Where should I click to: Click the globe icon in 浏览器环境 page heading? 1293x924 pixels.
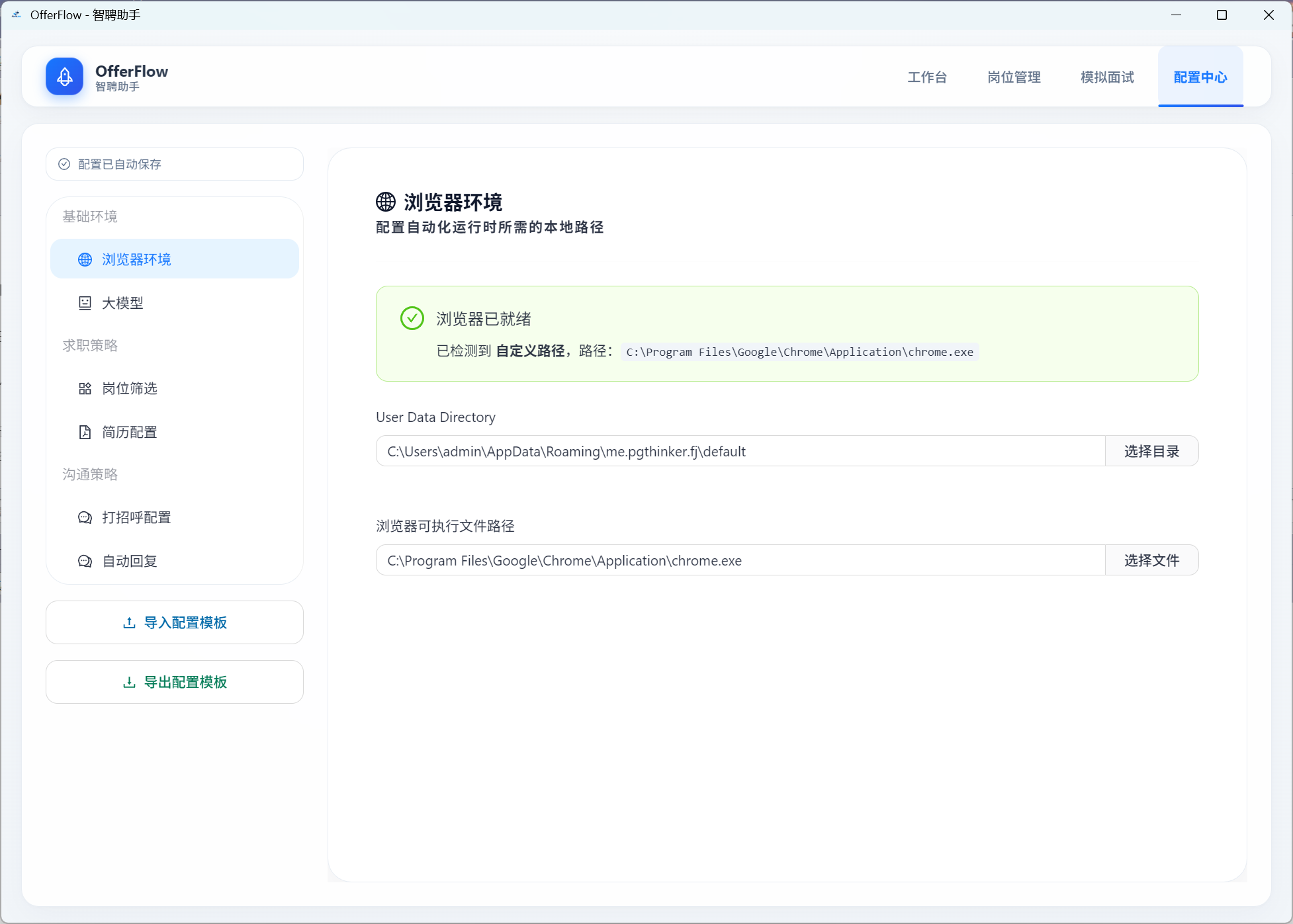point(386,202)
